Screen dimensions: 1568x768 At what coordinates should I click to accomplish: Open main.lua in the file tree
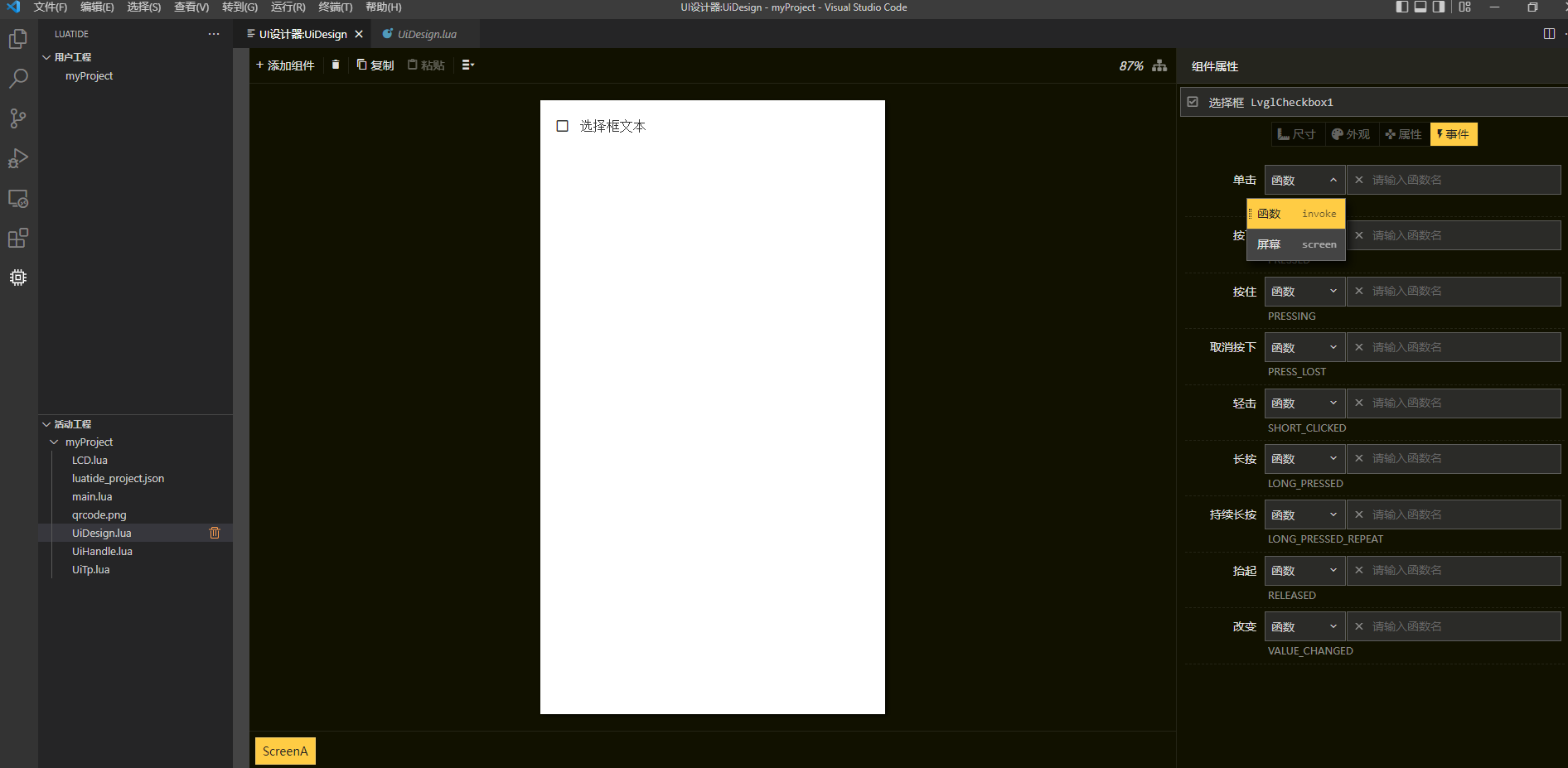pos(92,497)
